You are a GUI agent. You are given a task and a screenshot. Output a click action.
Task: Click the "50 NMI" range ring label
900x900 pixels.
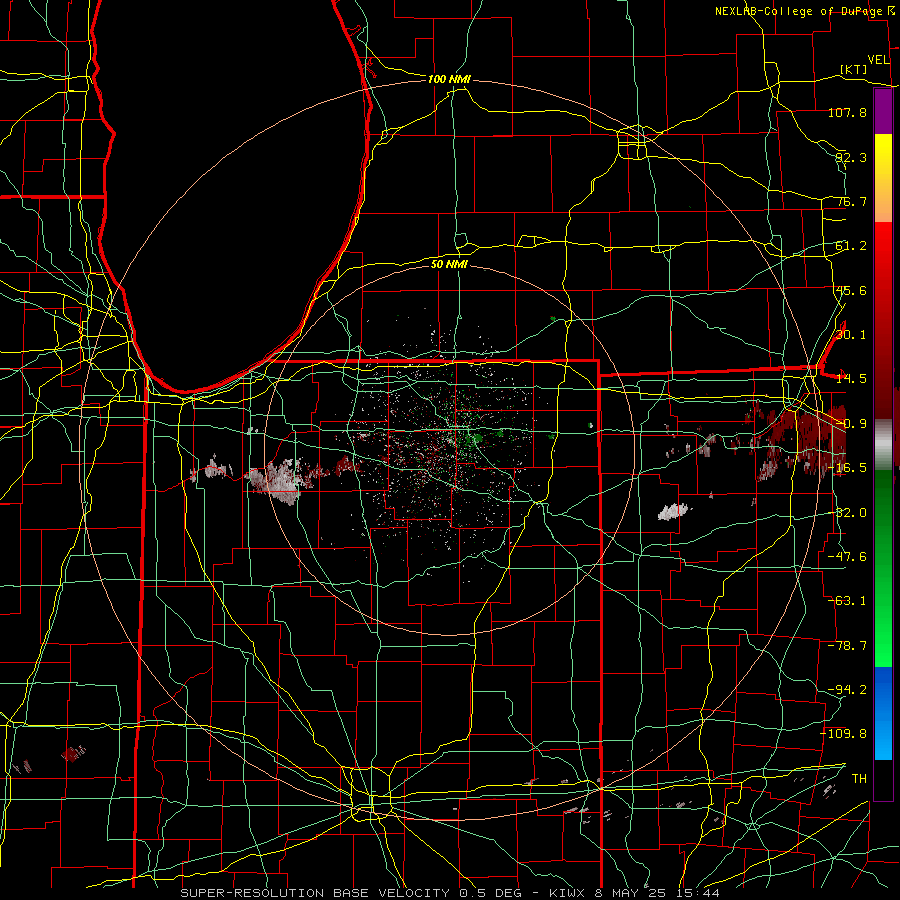tap(449, 264)
